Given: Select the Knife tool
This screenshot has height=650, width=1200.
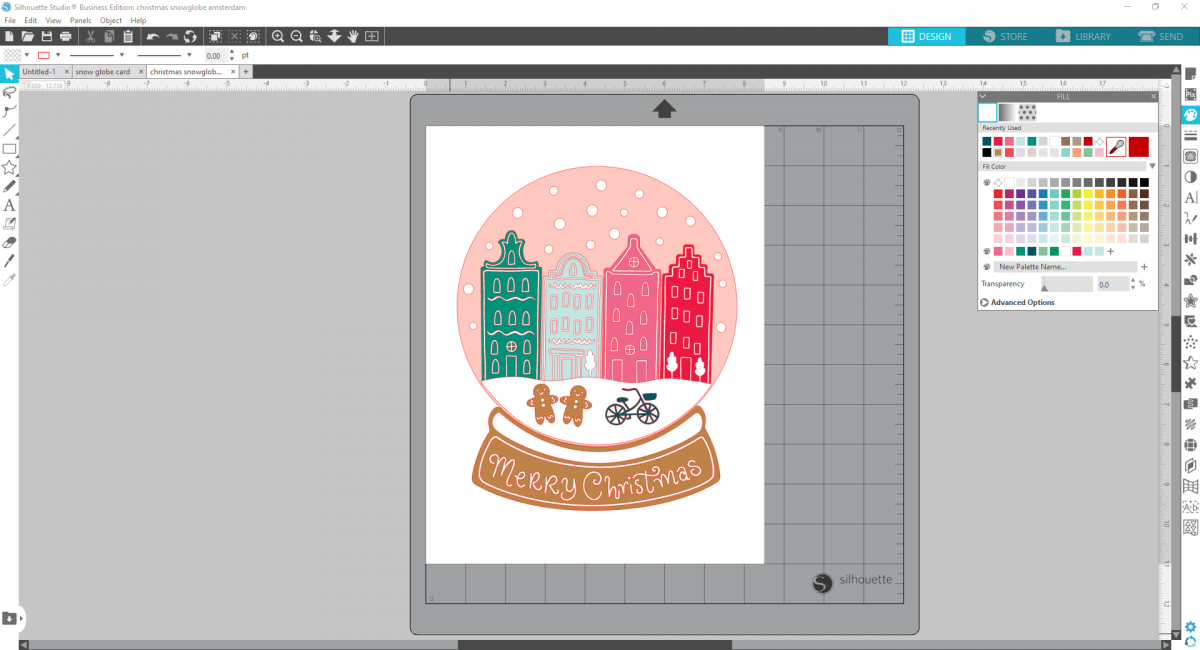Looking at the screenshot, I should (x=9, y=261).
